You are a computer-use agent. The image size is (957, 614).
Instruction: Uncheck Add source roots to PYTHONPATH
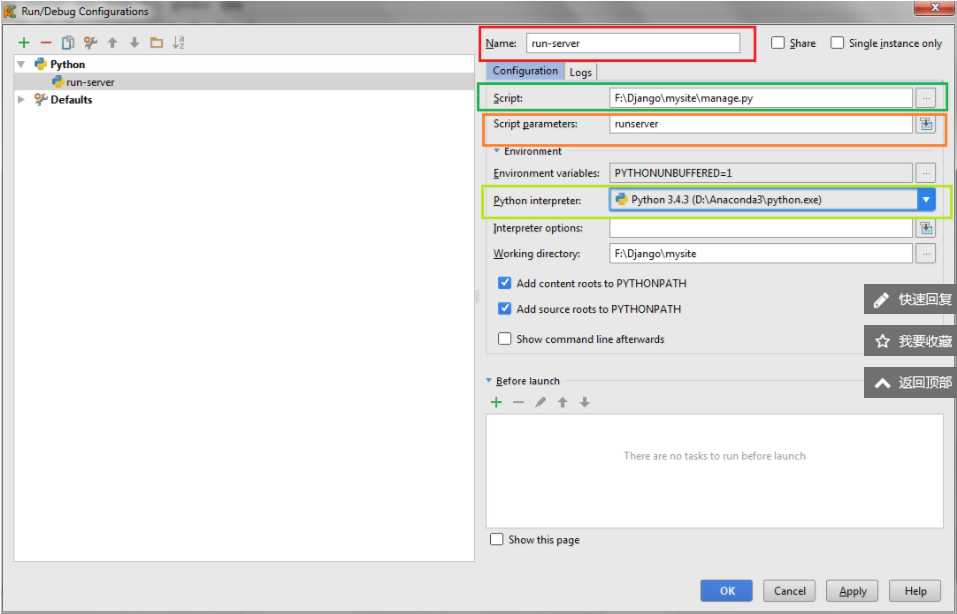504,308
